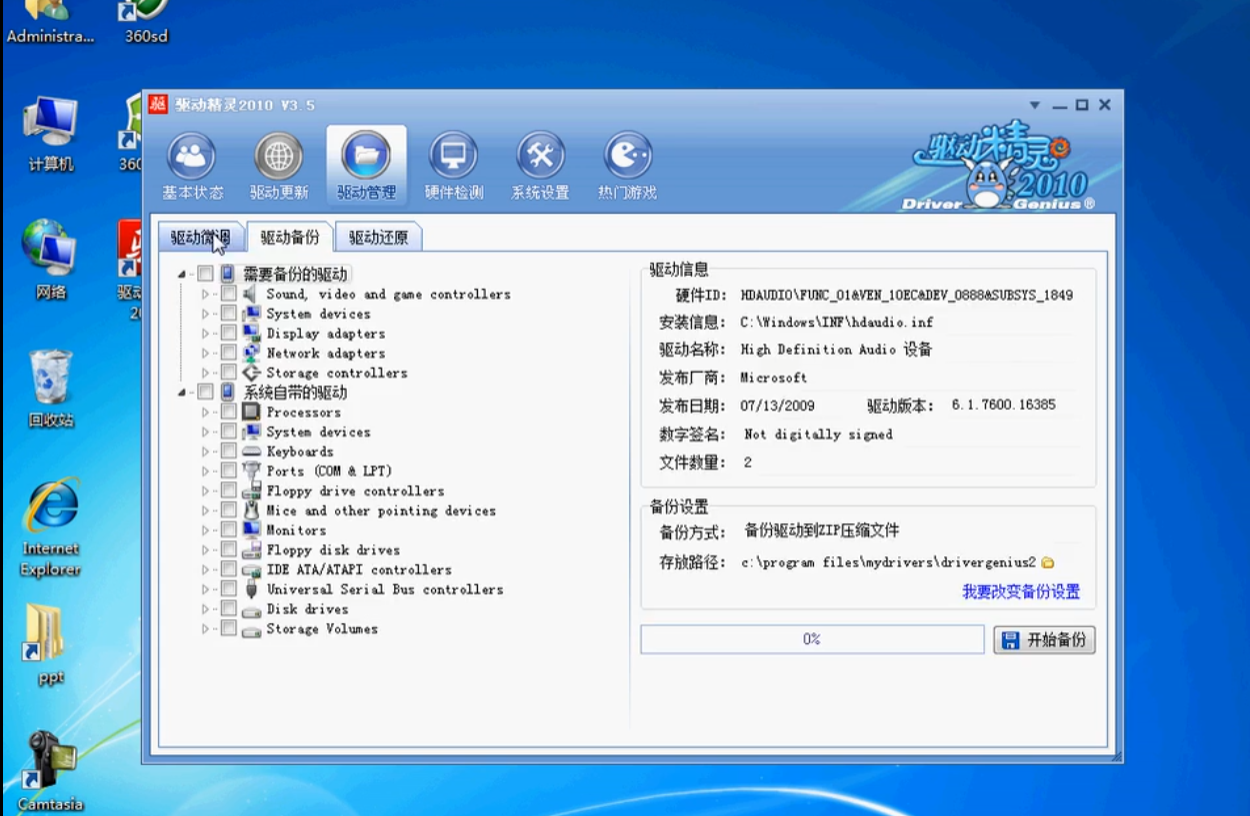1250x816 pixels.
Task: Expand the Universal Serial Bus controllers node
Action: pyautogui.click(x=206, y=589)
